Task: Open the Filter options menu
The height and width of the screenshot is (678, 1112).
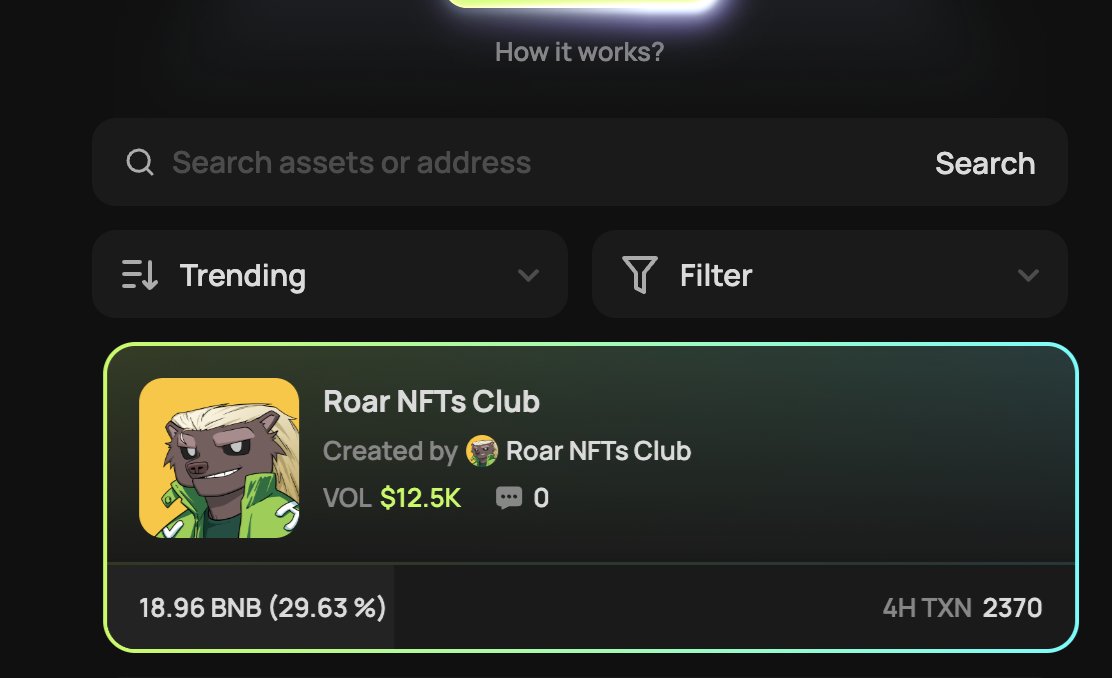Action: (x=830, y=274)
